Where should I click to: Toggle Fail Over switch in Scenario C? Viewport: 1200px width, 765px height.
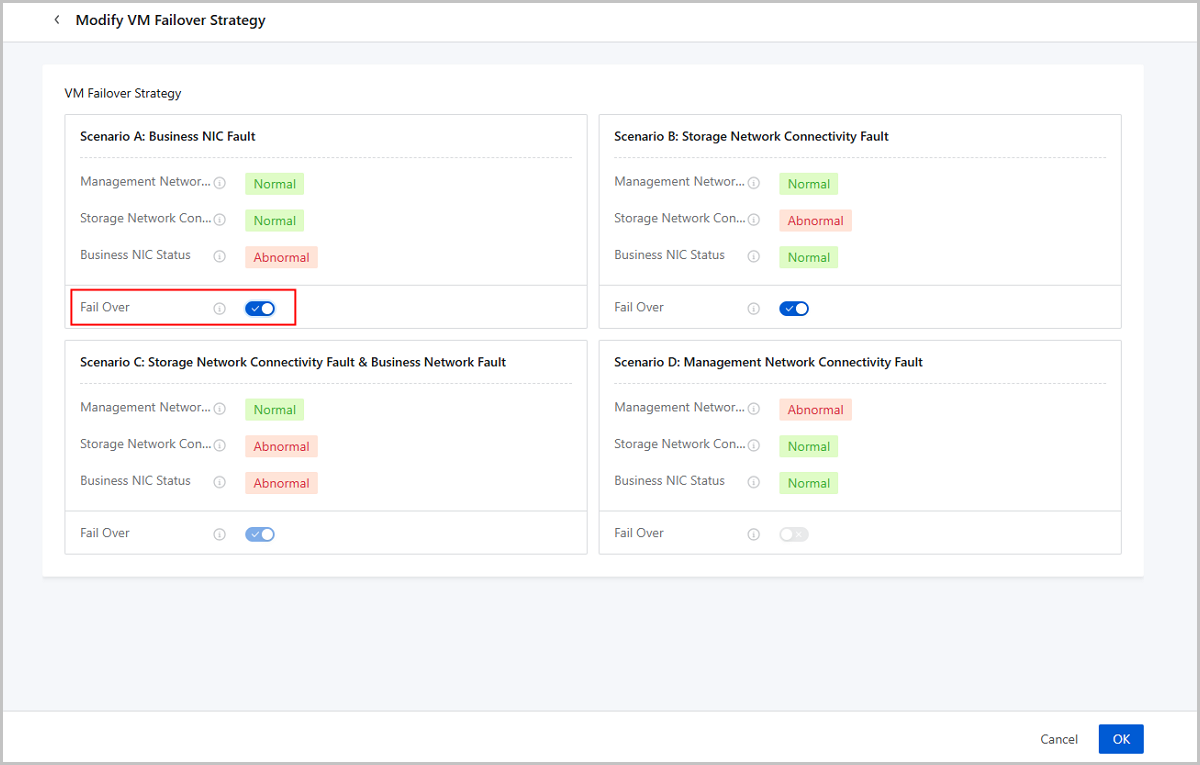[x=260, y=534]
